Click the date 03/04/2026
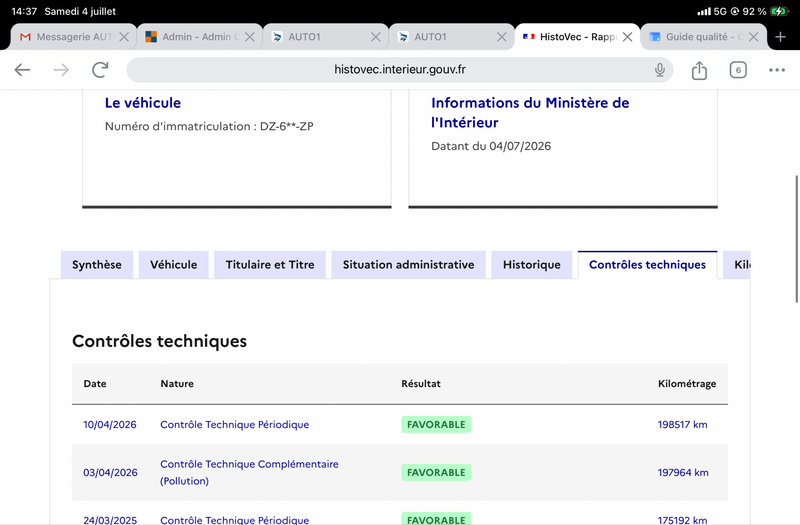The width and height of the screenshot is (800, 525). (110, 472)
